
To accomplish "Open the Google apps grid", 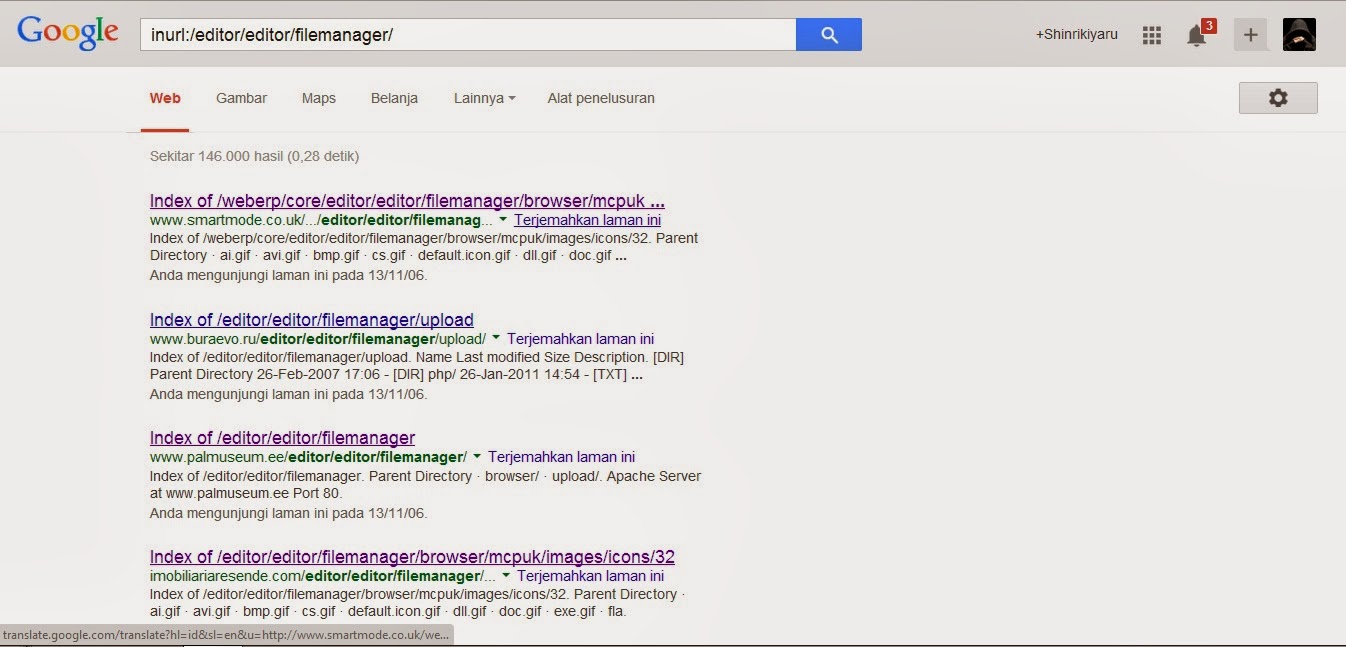I will tap(1152, 35).
